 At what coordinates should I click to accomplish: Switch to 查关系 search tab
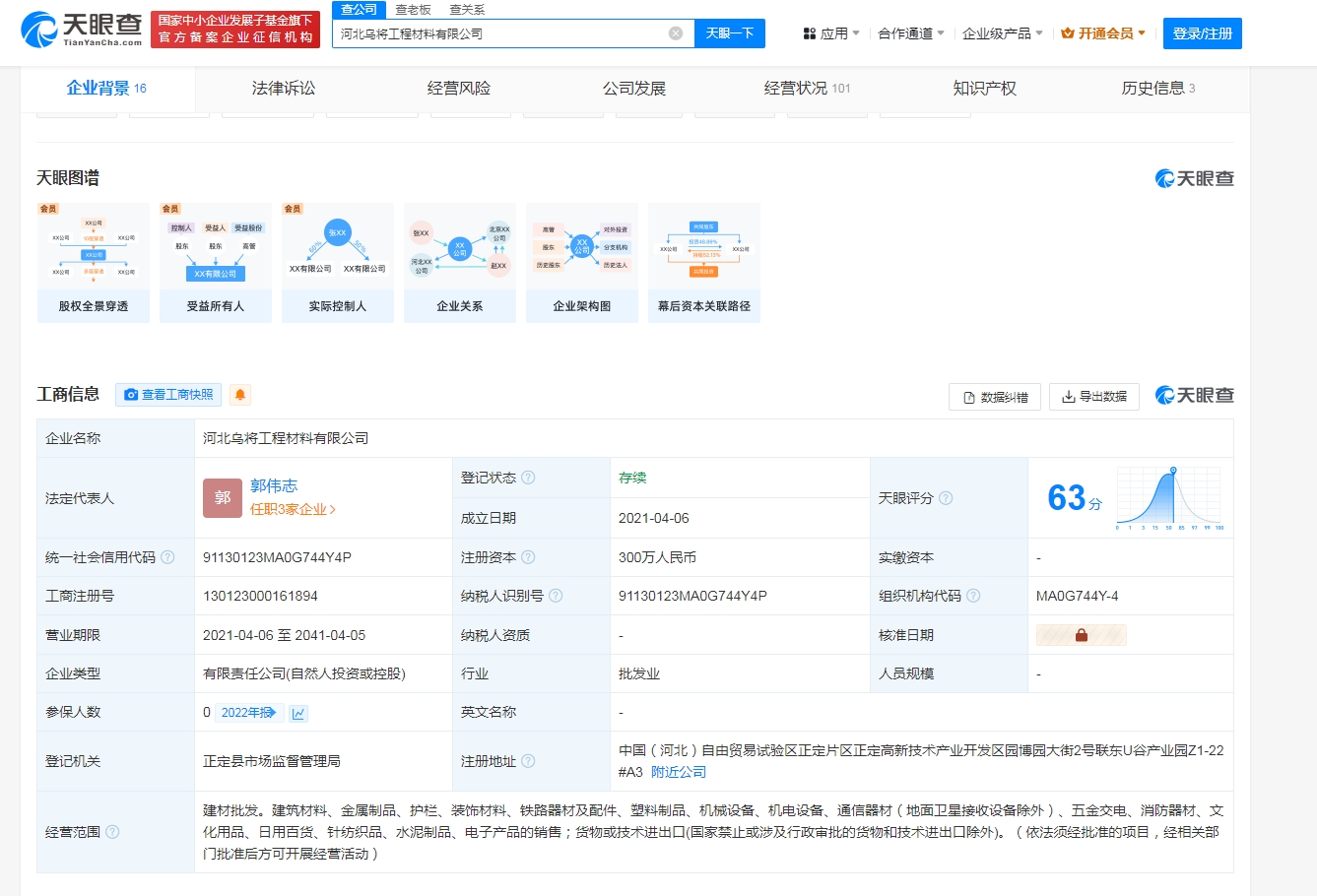pos(467,9)
